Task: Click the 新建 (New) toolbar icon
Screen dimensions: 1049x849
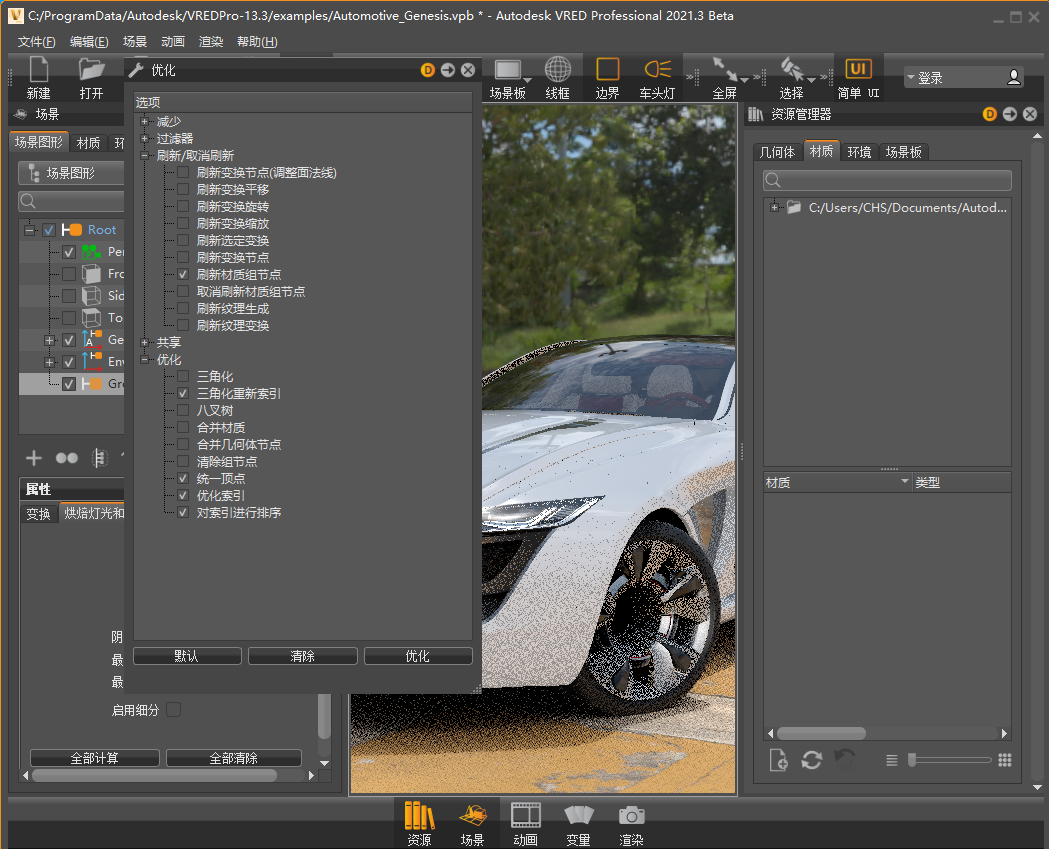Action: (x=38, y=70)
